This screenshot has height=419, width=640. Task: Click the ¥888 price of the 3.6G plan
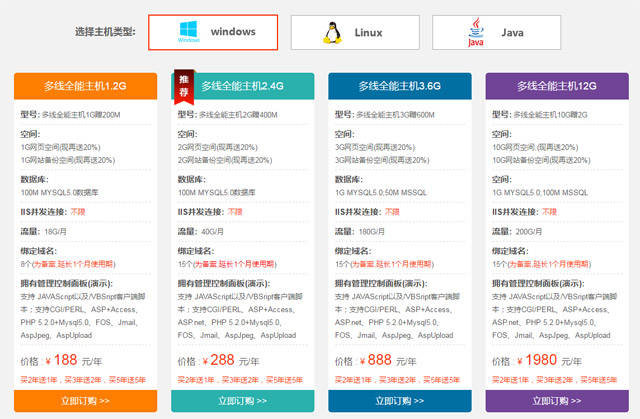click(376, 360)
